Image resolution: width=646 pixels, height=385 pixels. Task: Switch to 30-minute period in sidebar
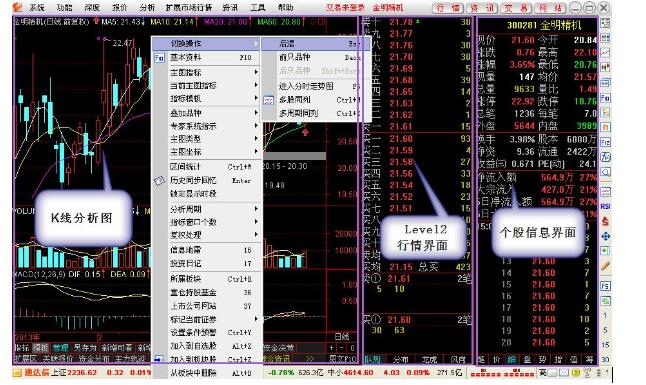605,359
